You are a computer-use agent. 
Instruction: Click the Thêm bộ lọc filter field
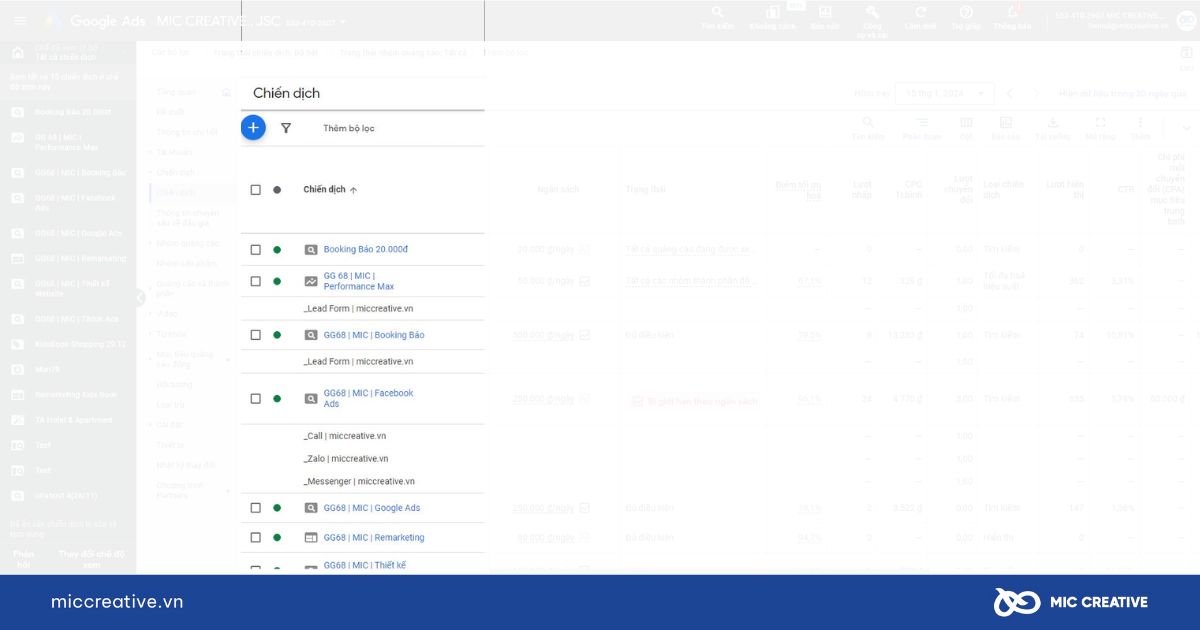pyautogui.click(x=349, y=128)
